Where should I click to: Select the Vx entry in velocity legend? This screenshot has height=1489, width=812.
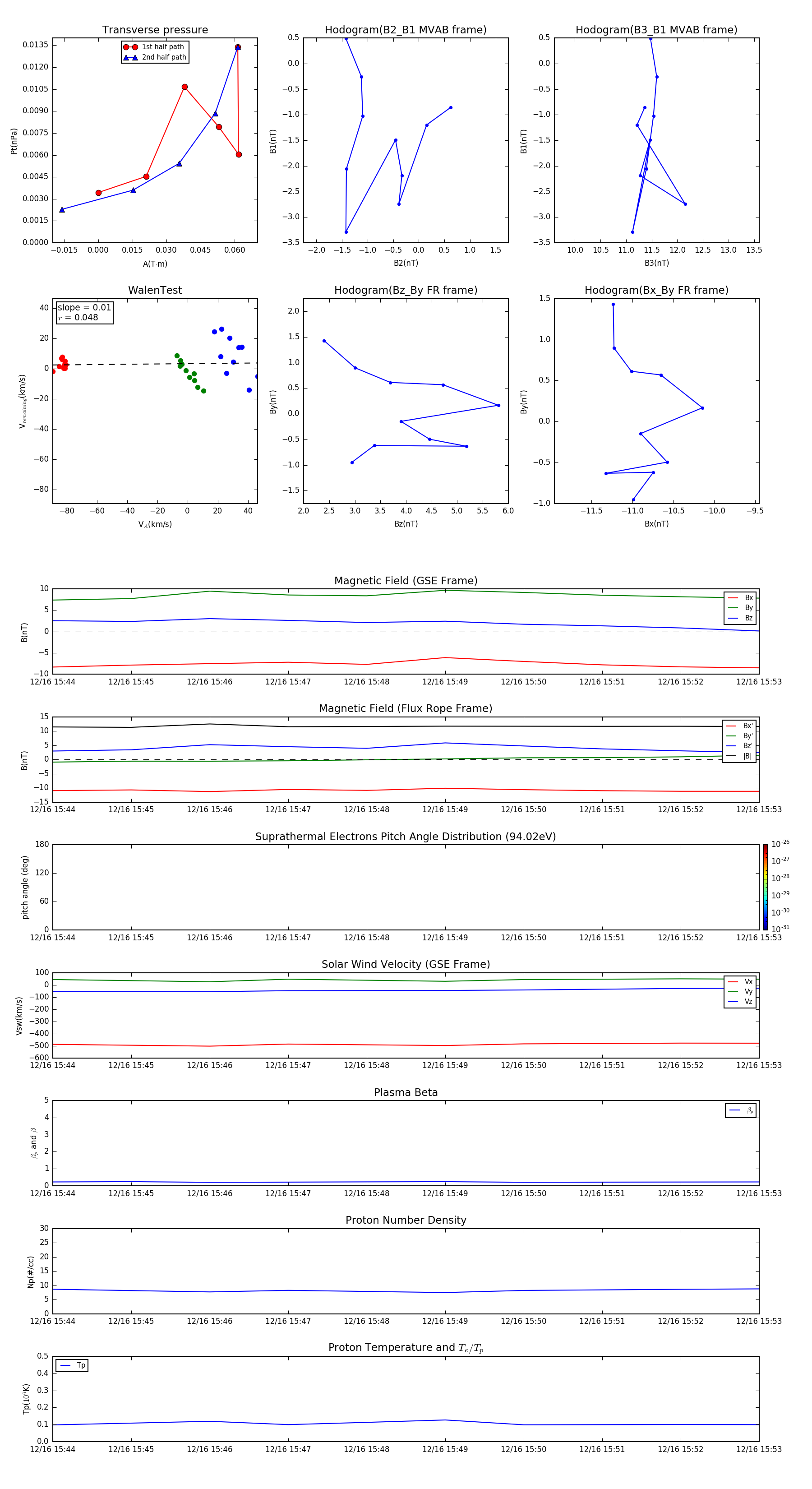[740, 982]
